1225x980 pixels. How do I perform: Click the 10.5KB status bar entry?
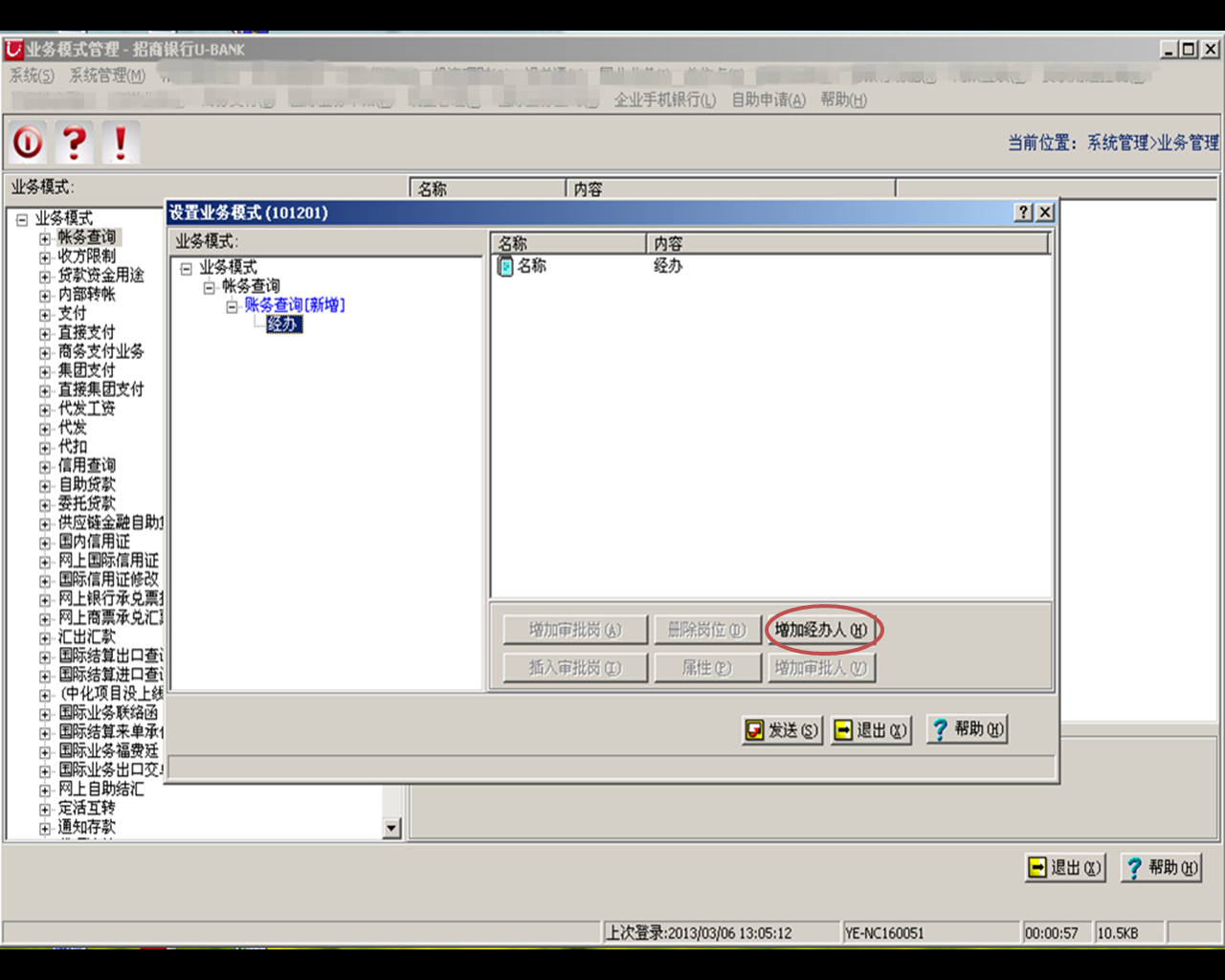[1129, 932]
